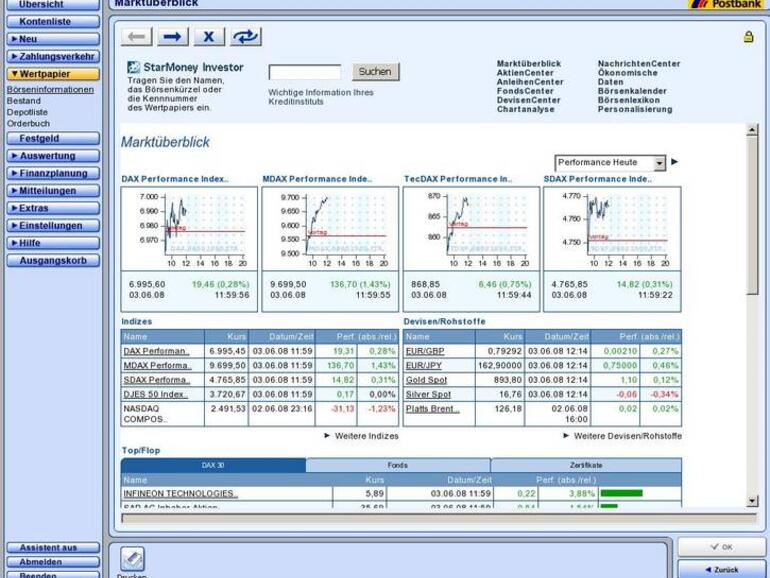Expand Weitere Indizes list

[362, 436]
